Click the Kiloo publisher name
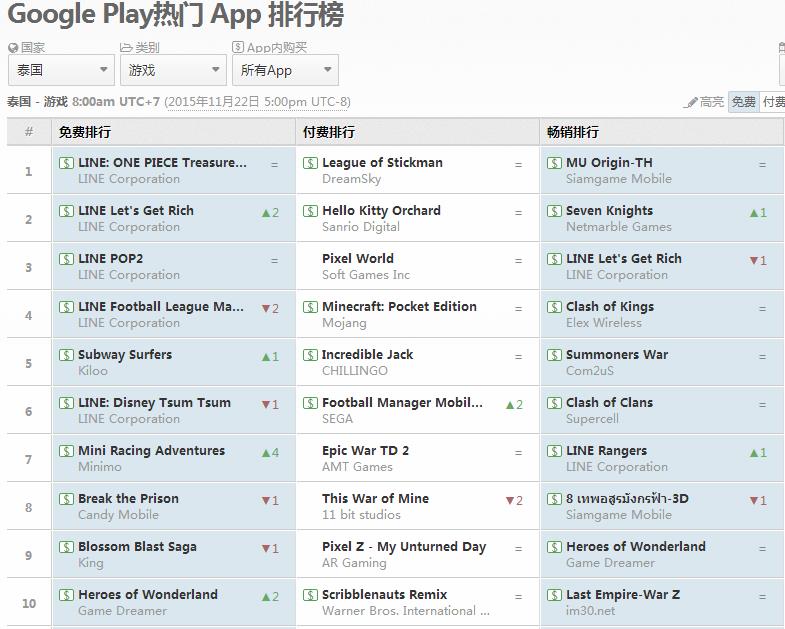 click(x=93, y=371)
